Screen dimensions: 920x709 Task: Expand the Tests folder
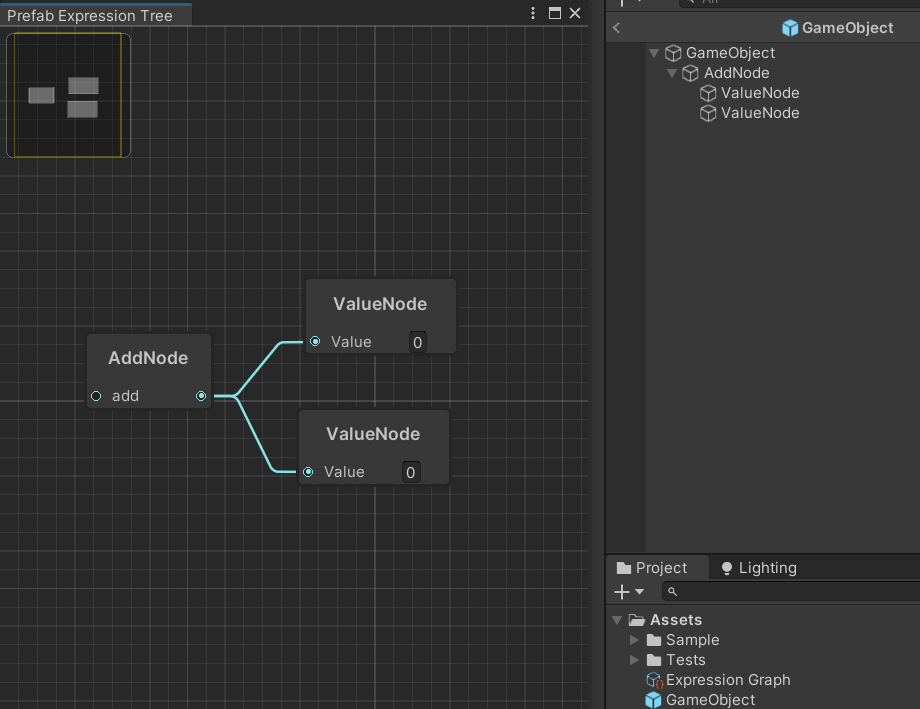point(634,660)
